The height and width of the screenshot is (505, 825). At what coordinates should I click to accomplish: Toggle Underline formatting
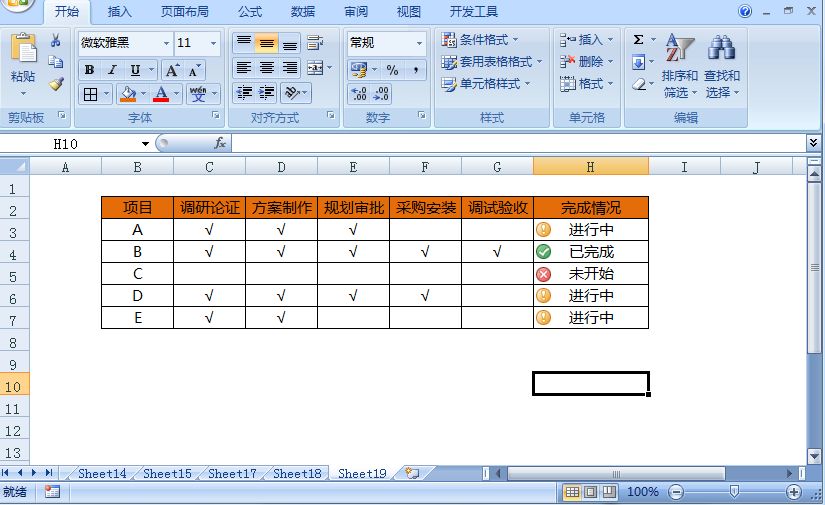coord(135,70)
